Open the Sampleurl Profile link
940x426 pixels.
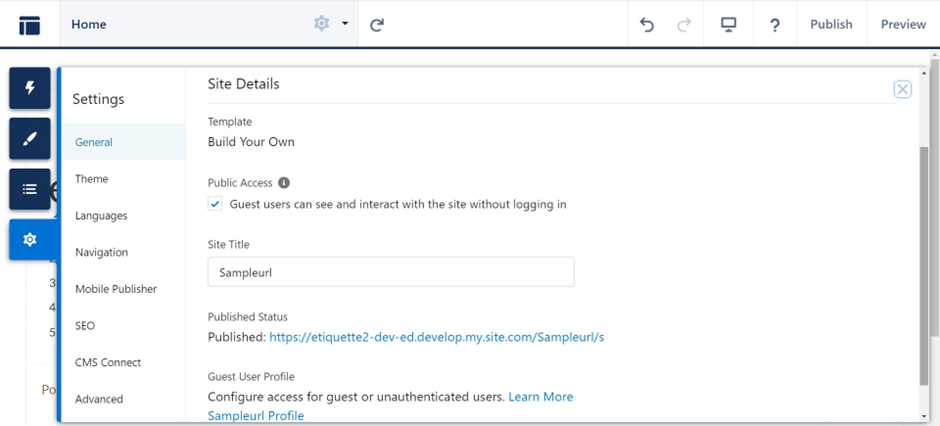pyautogui.click(x=256, y=415)
